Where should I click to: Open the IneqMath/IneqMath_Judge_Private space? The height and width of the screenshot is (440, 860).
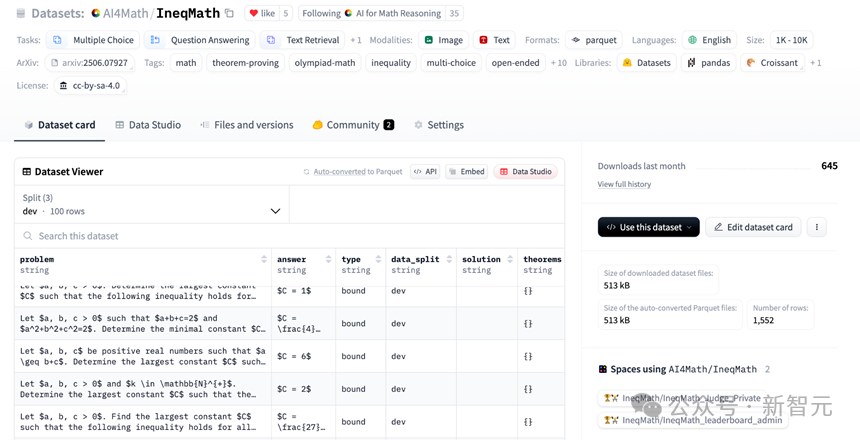(x=682, y=398)
